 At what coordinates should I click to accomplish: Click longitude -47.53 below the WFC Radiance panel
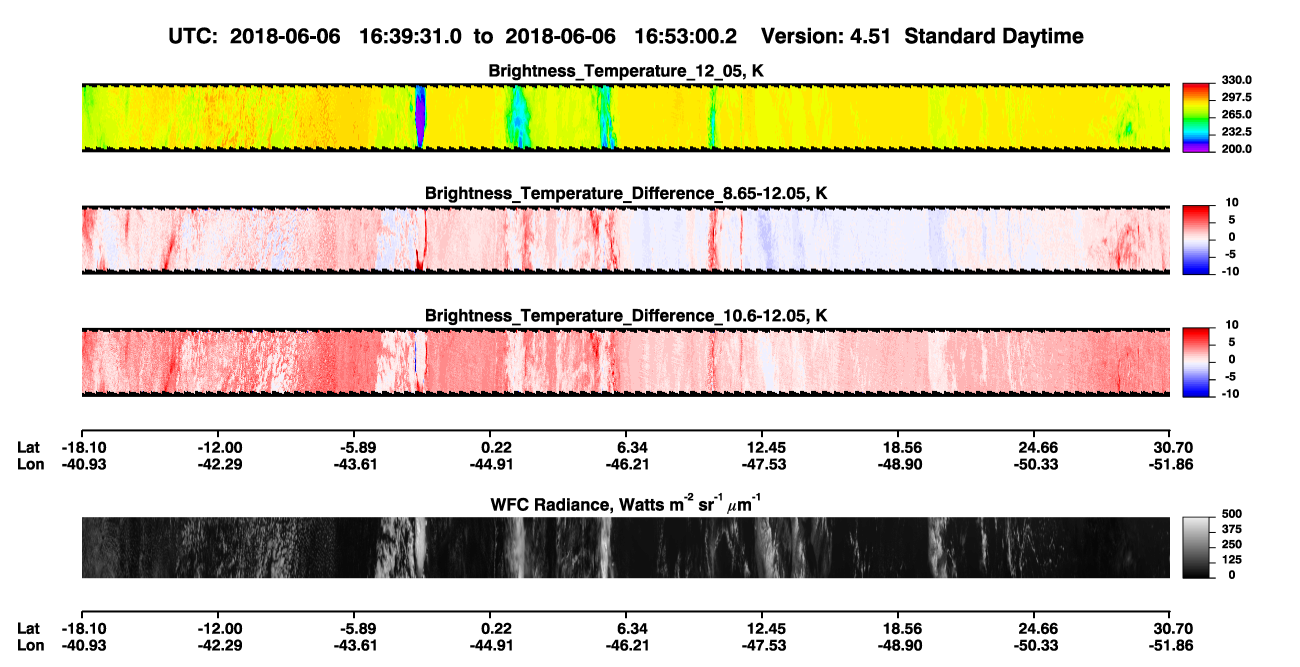point(764,645)
